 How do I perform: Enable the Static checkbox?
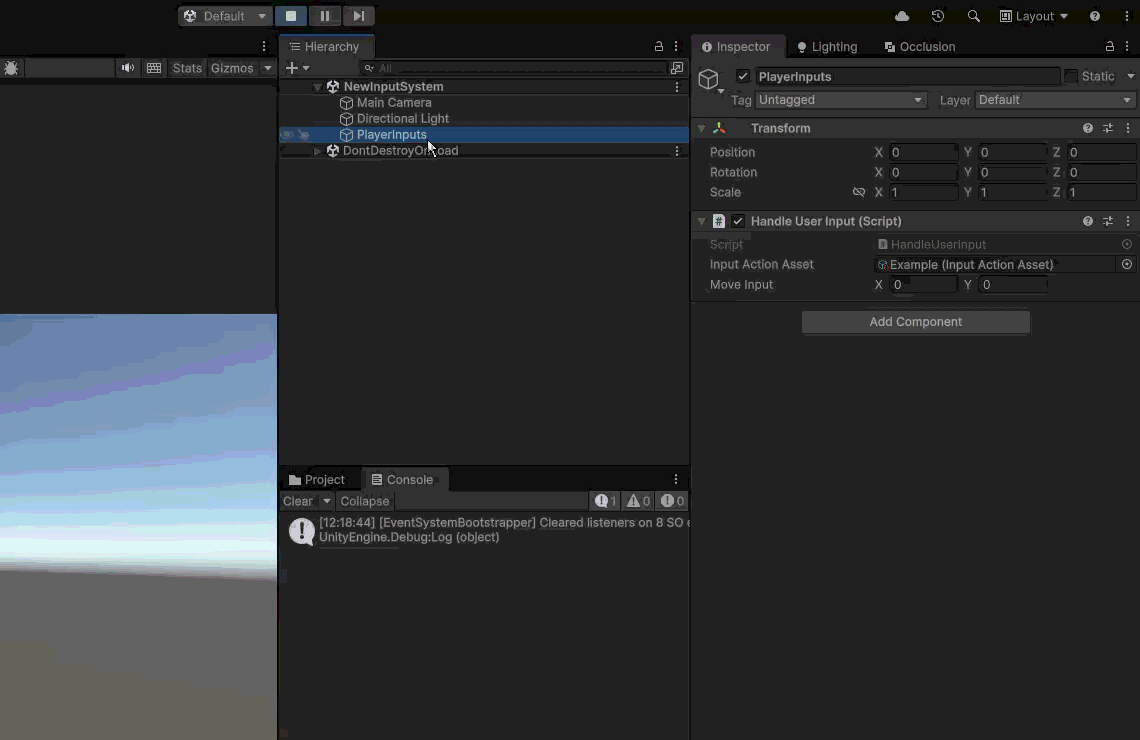tap(1071, 76)
